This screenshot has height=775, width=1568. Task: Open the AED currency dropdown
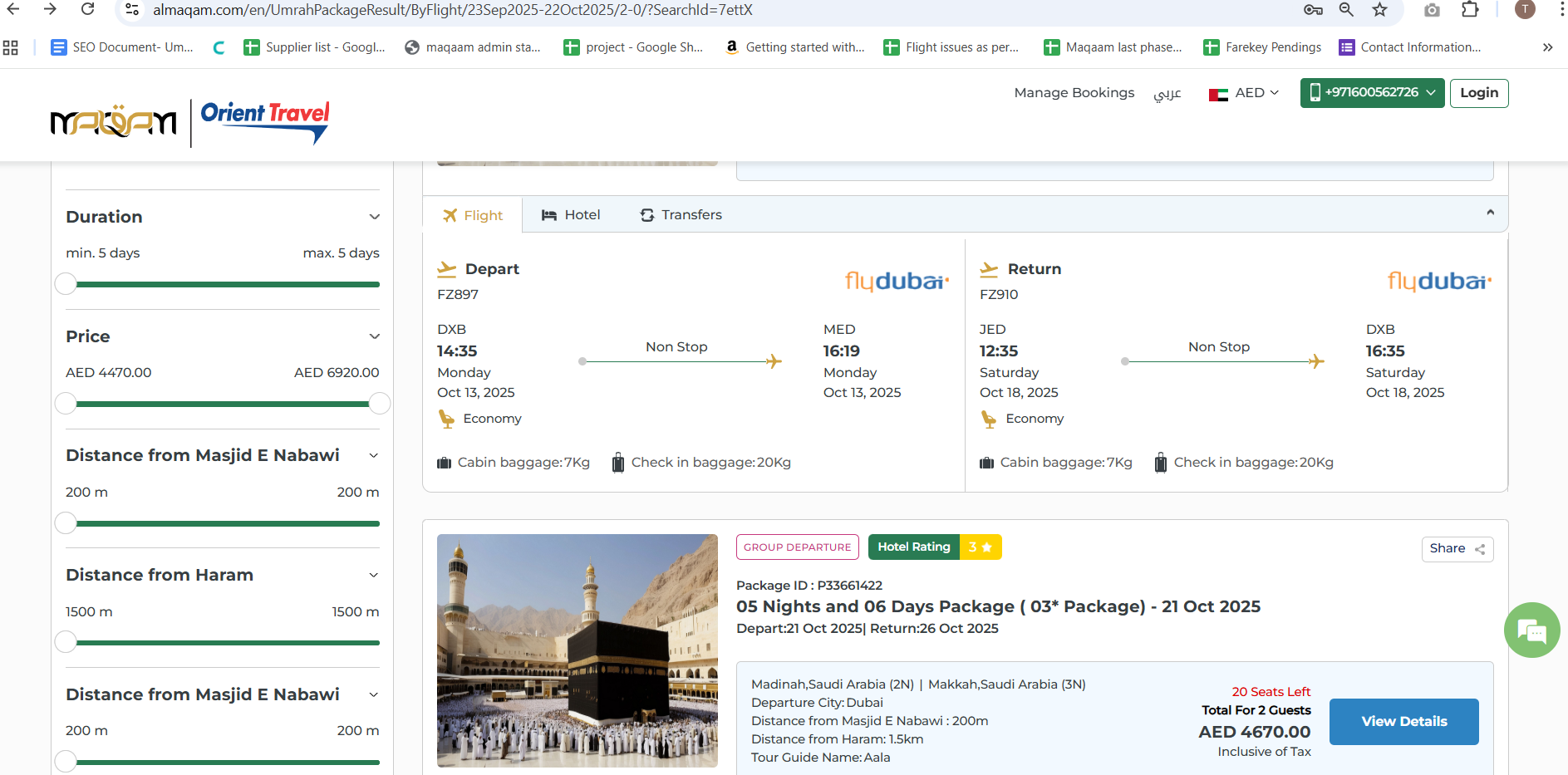click(x=1244, y=93)
